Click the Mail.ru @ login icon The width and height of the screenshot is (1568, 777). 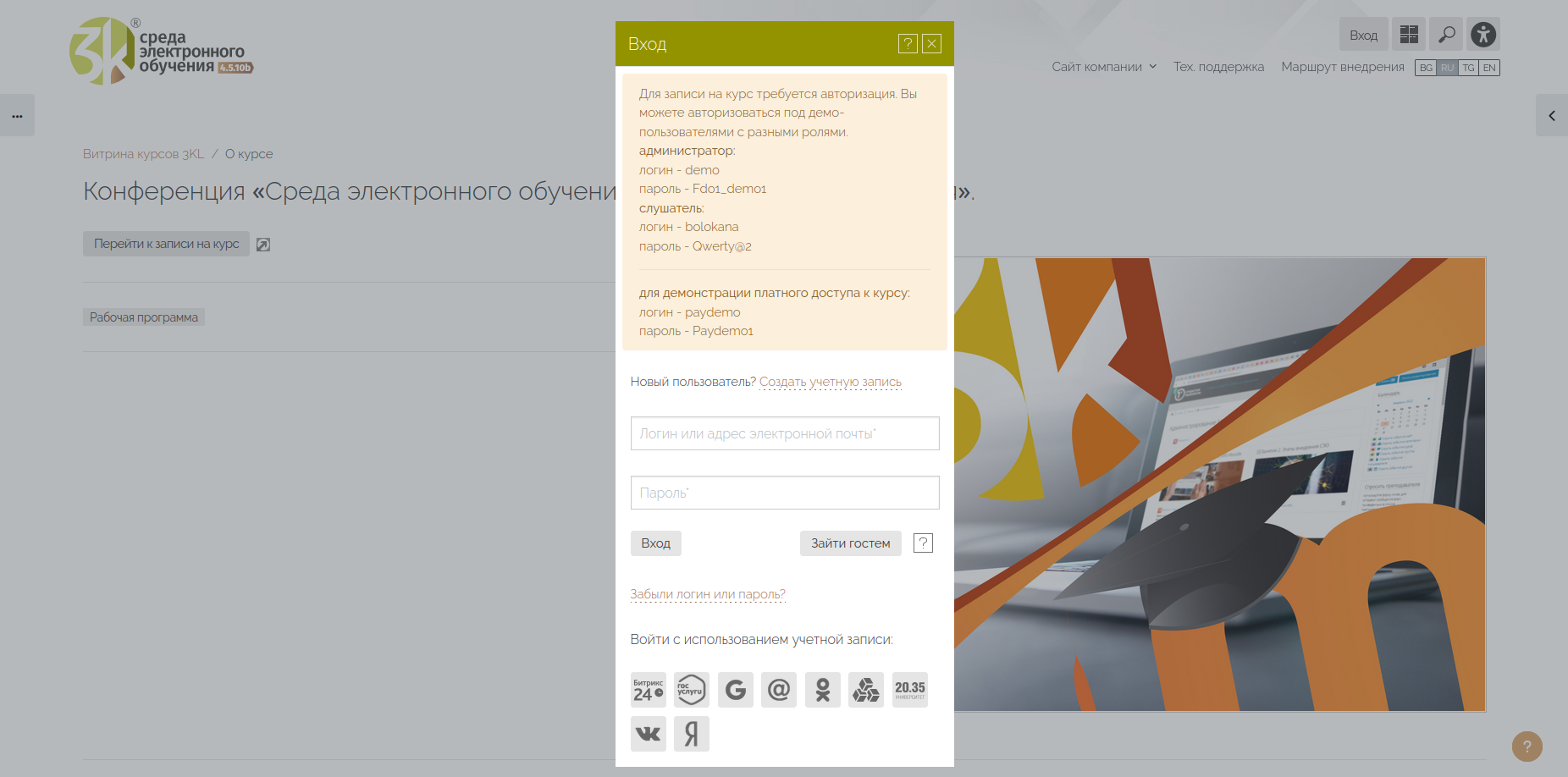coord(778,690)
